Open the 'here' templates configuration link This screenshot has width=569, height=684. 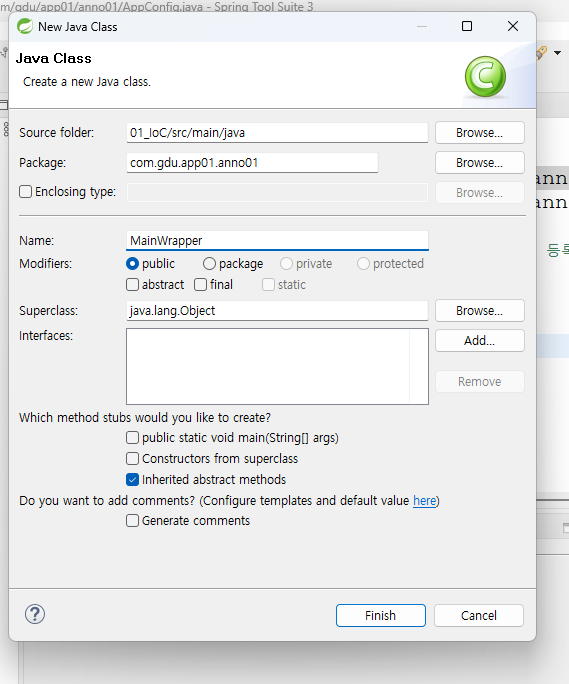425,500
